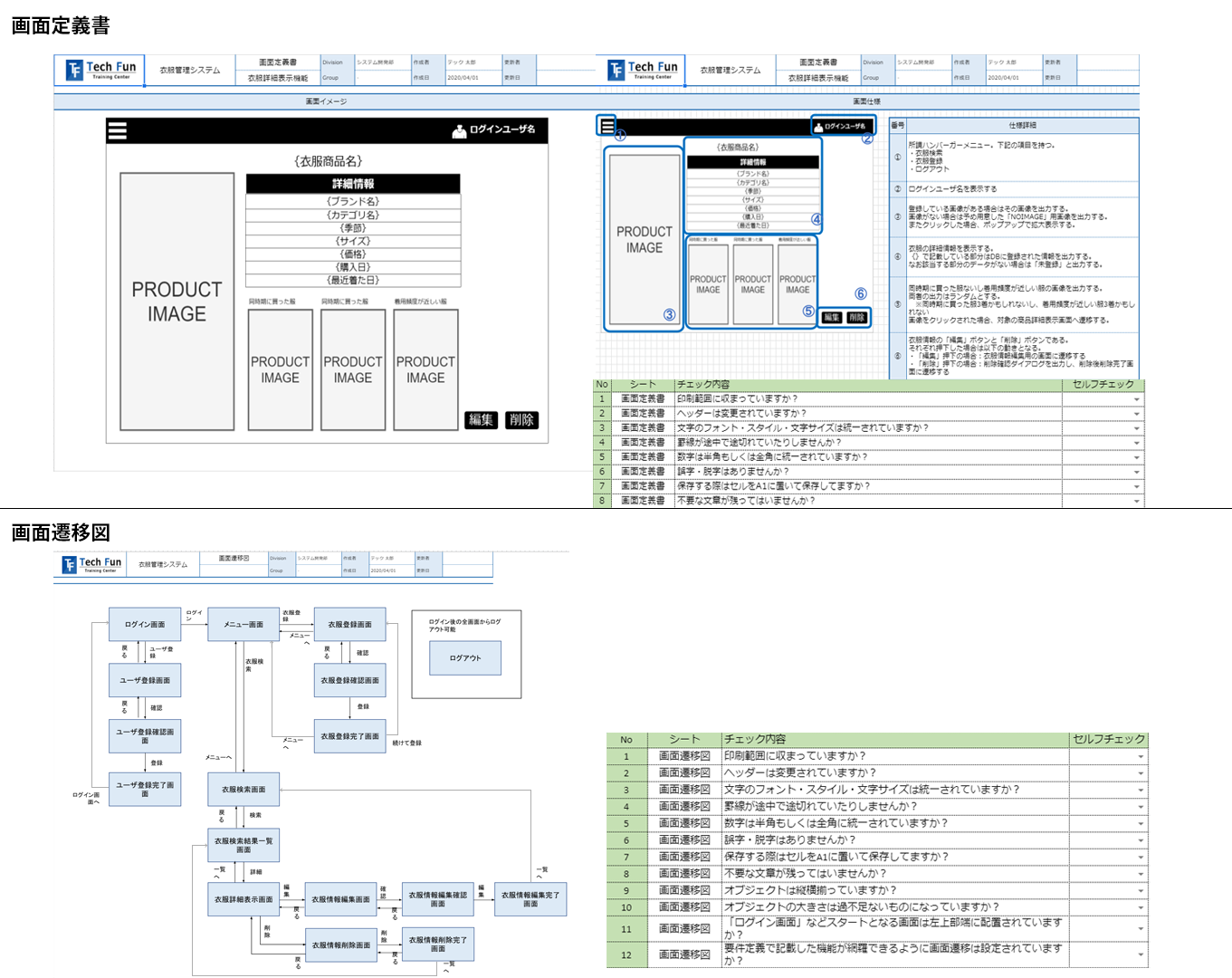Open self-check dropdown for 画面遷移図 row 4
This screenshot has height=978, width=1232.
1141,807
